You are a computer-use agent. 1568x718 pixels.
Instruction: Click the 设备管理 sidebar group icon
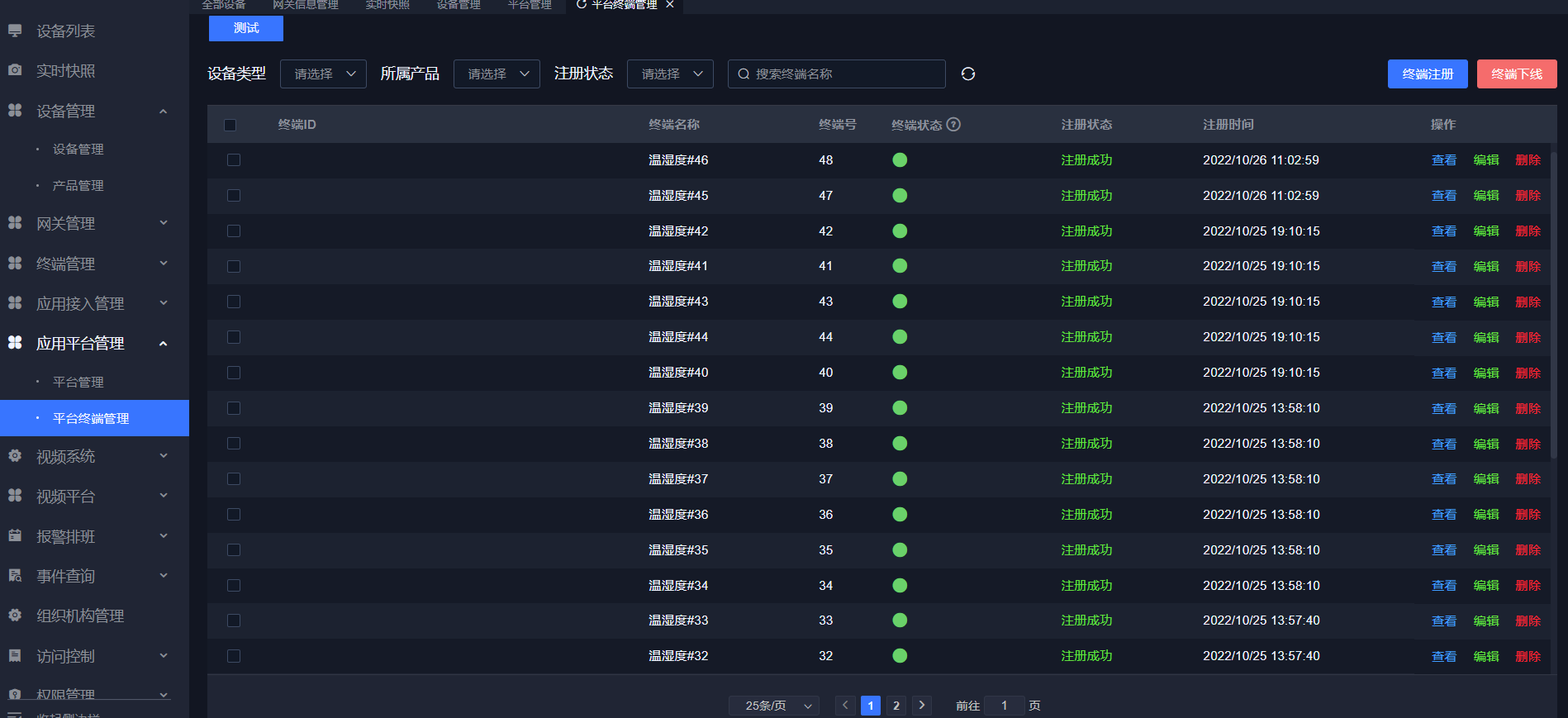click(x=15, y=111)
